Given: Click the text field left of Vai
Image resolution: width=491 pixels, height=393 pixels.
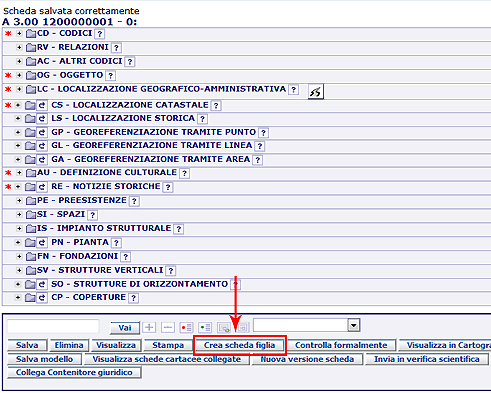Looking at the screenshot, I should coord(53,327).
